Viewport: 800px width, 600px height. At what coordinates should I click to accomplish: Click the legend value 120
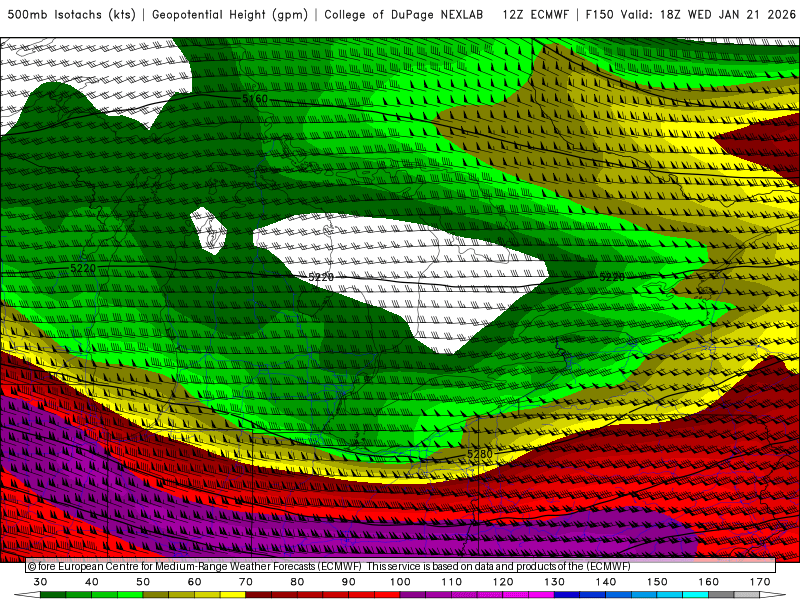503,582
